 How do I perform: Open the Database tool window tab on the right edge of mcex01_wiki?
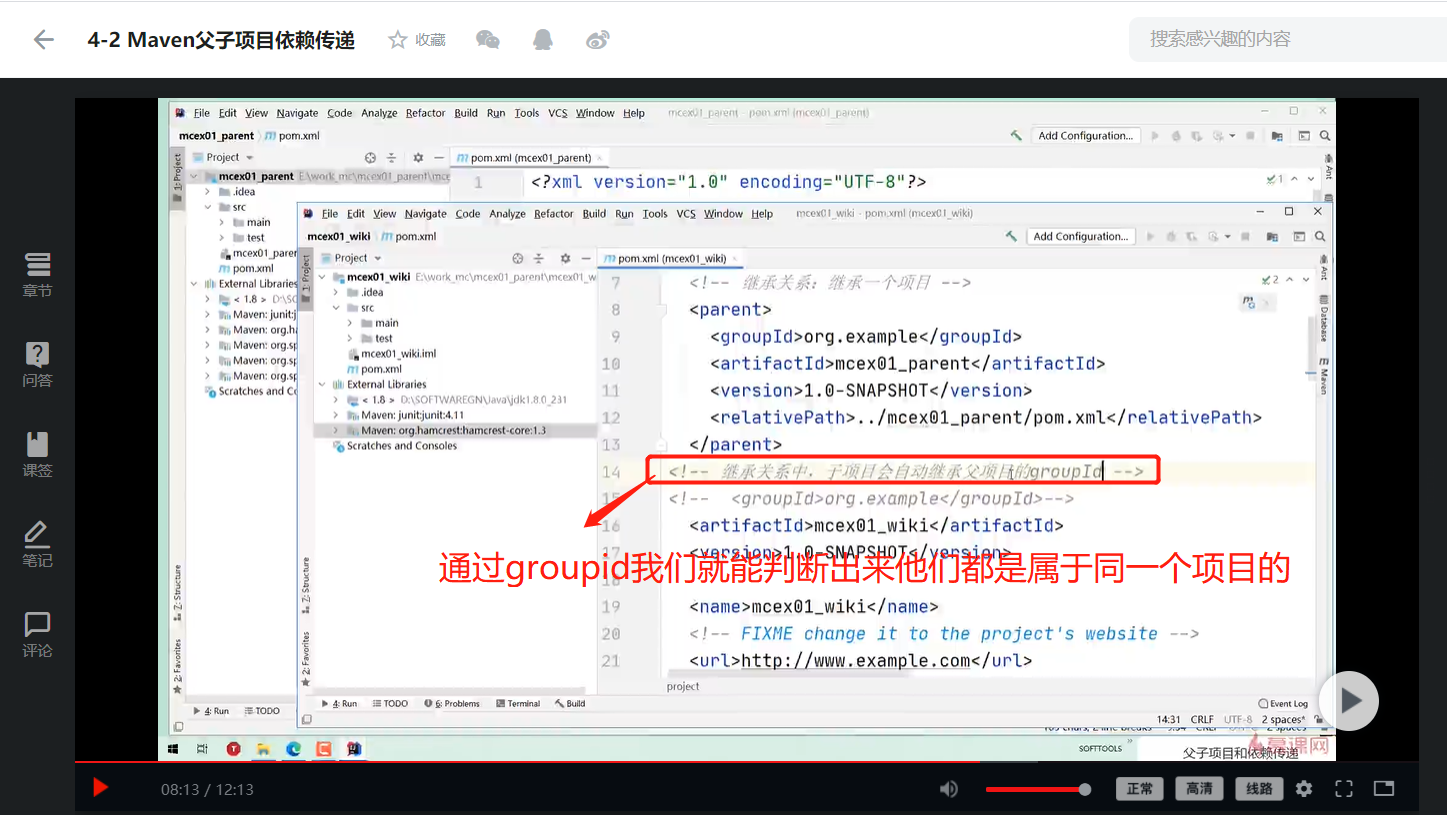1324,319
